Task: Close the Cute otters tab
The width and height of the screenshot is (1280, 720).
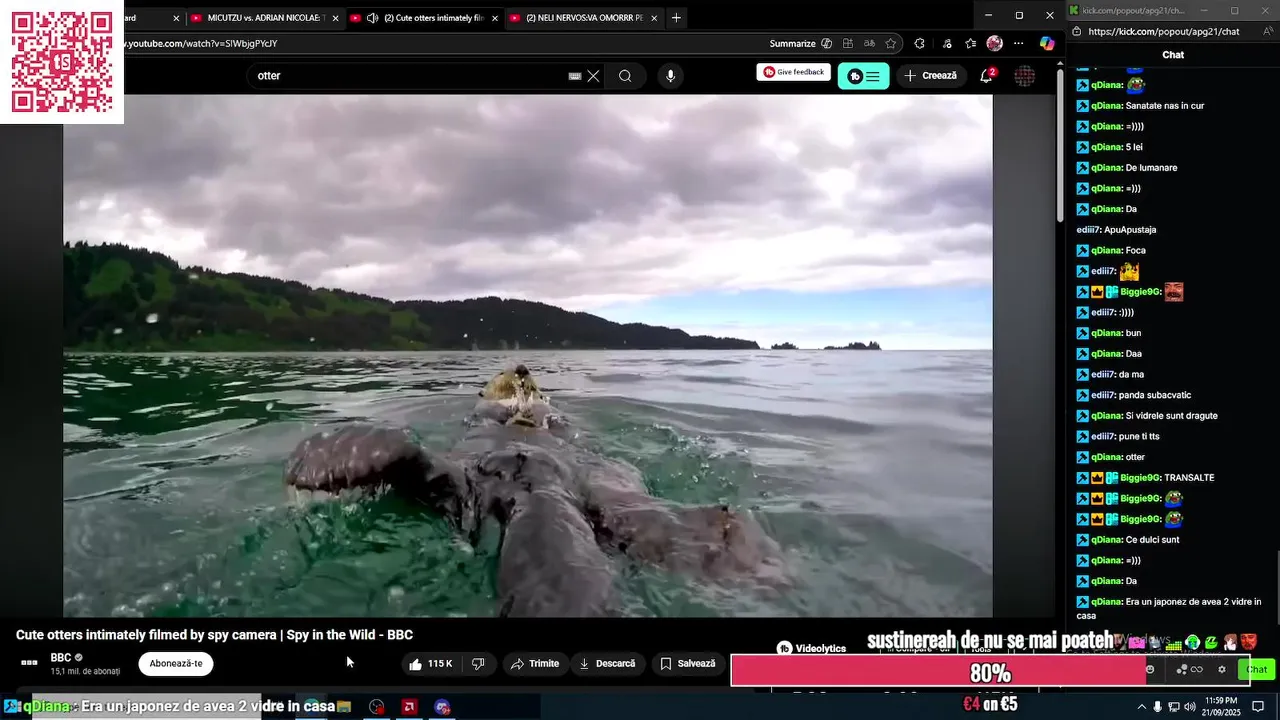Action: point(494,18)
